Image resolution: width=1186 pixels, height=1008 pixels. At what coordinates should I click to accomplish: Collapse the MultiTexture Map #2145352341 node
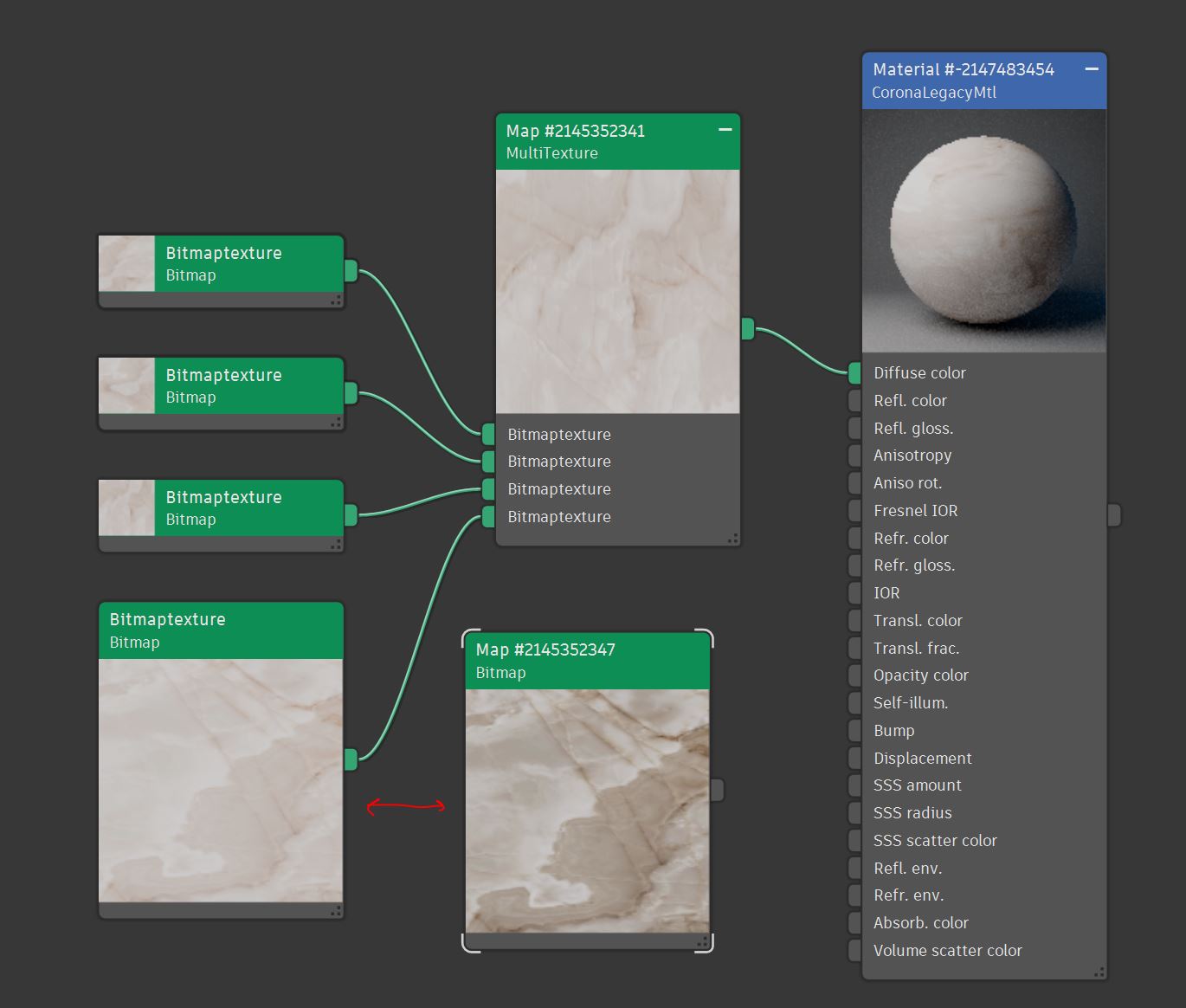[x=725, y=130]
